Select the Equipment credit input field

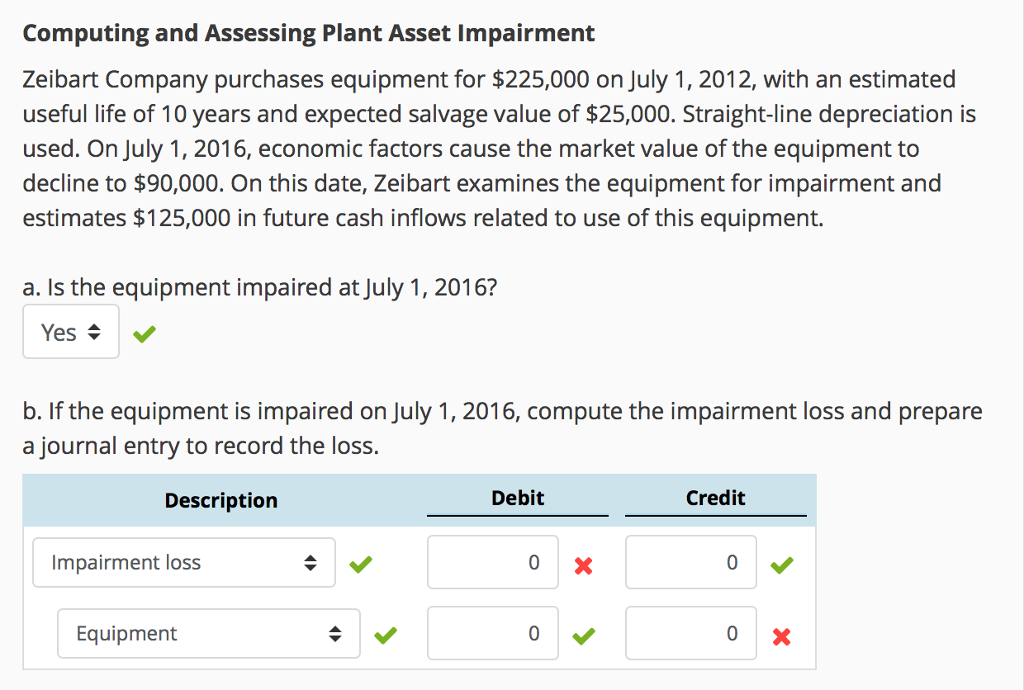click(x=690, y=633)
